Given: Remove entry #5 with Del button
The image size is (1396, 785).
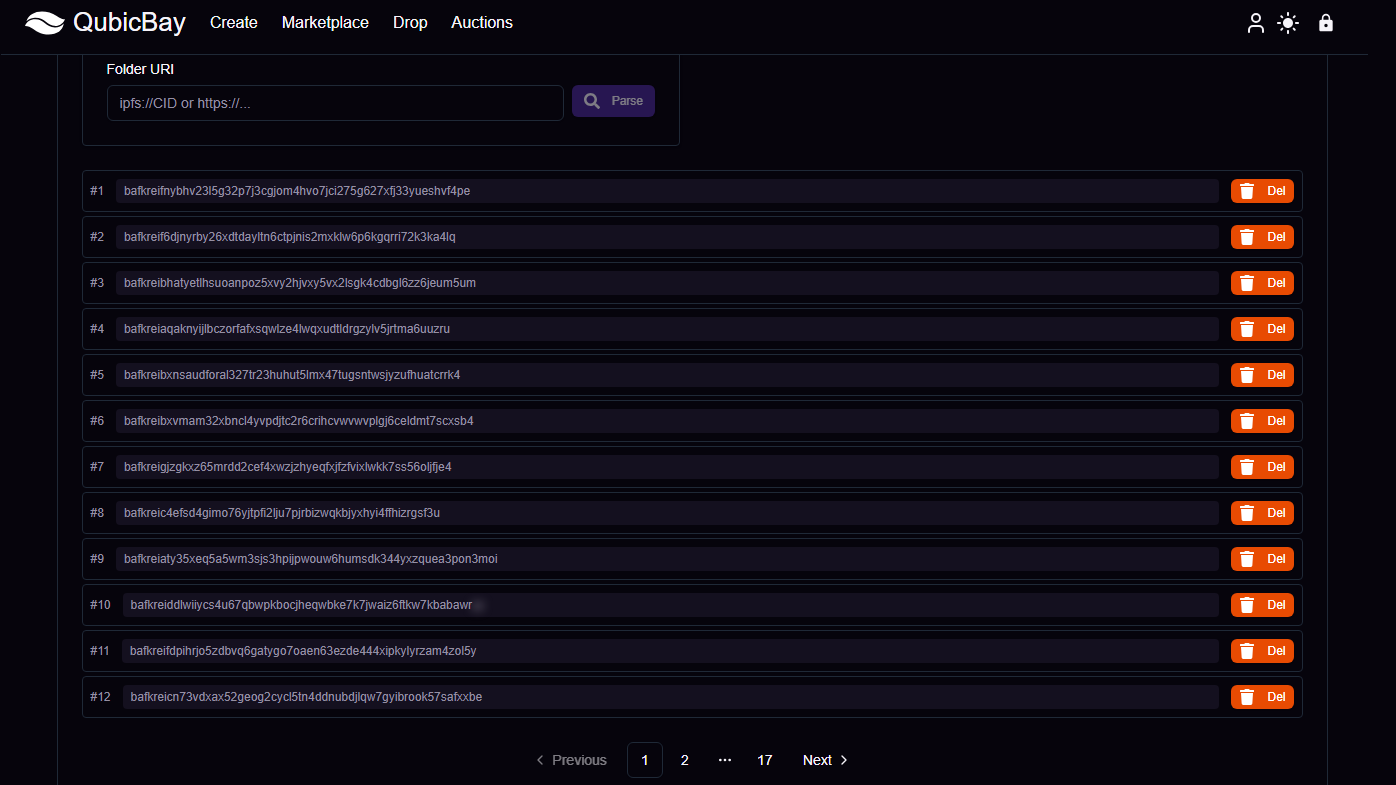Looking at the screenshot, I should 1262,375.
